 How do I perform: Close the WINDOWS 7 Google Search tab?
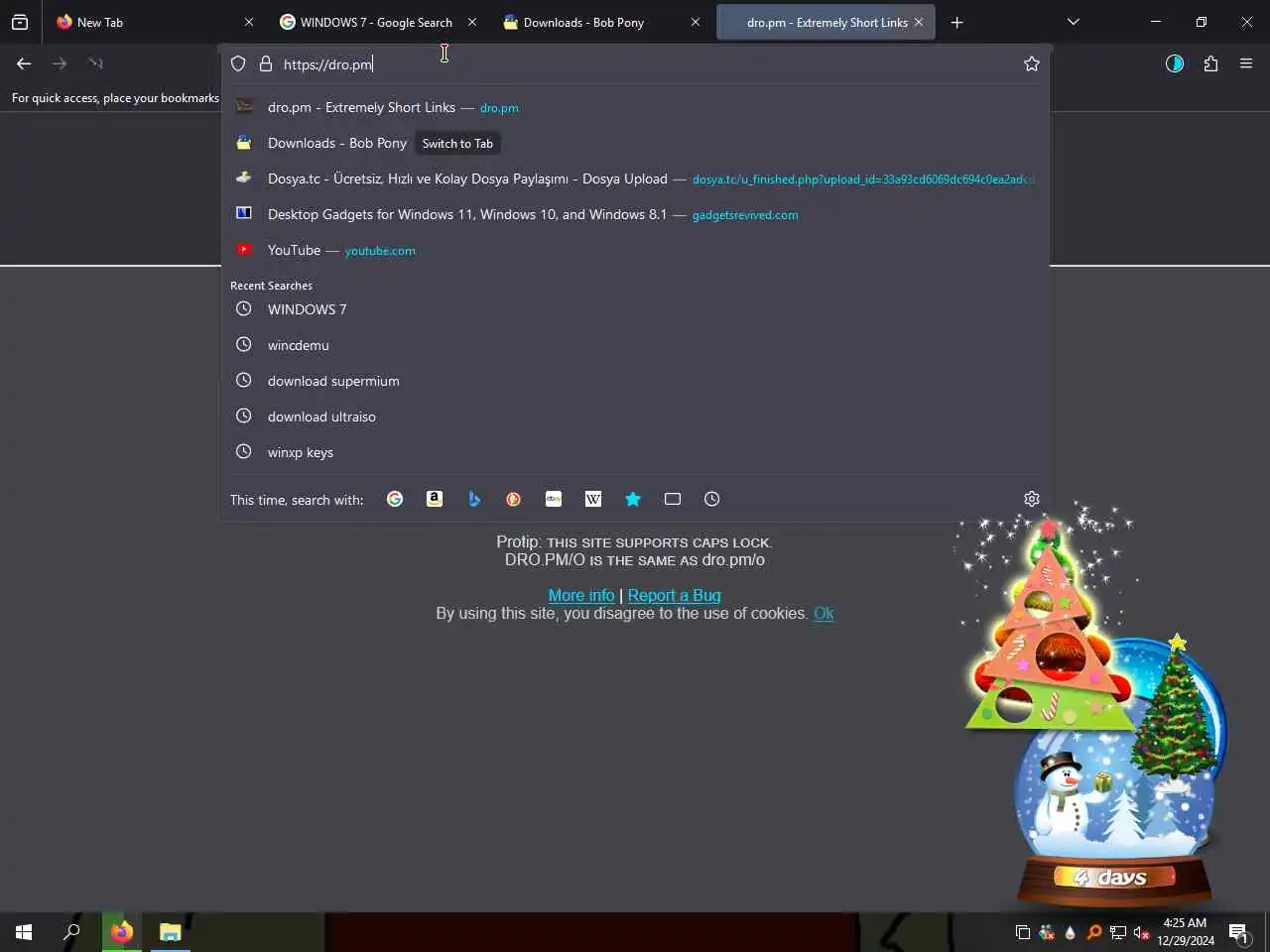point(472,22)
